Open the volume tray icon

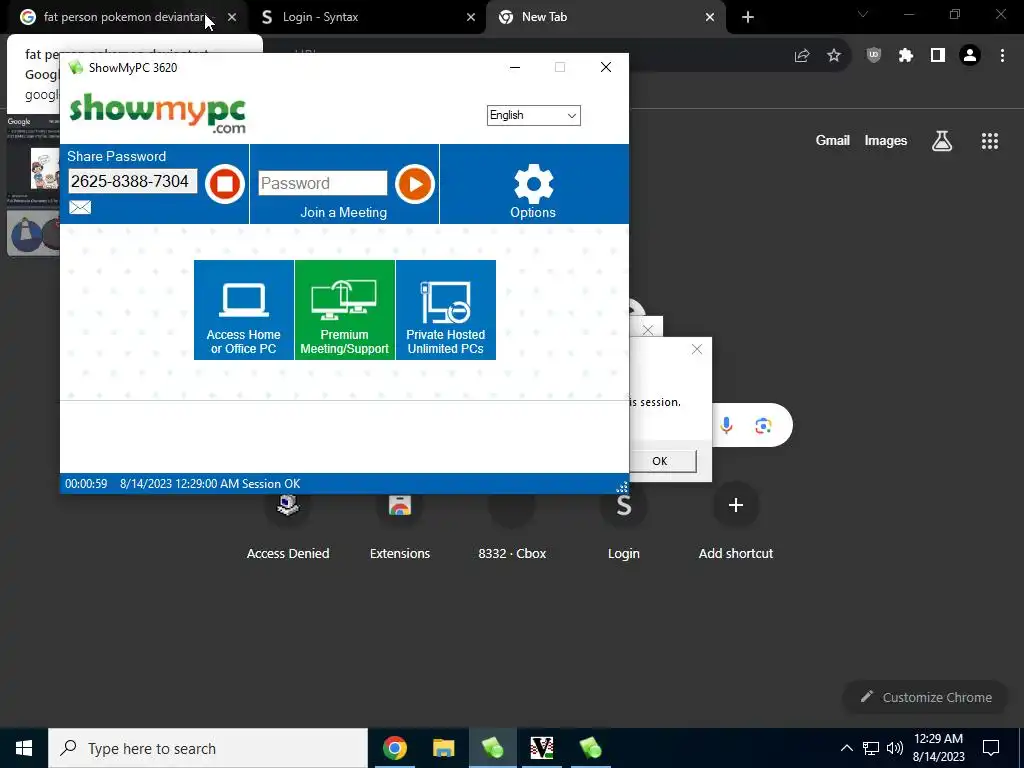tap(895, 748)
